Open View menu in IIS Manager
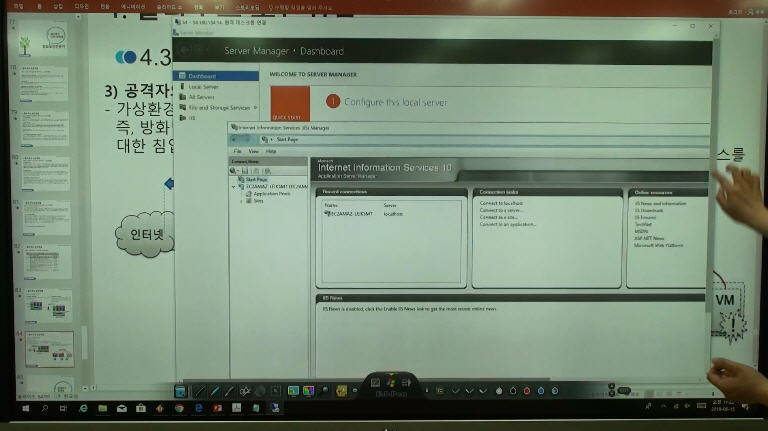768x431 pixels. click(x=254, y=151)
